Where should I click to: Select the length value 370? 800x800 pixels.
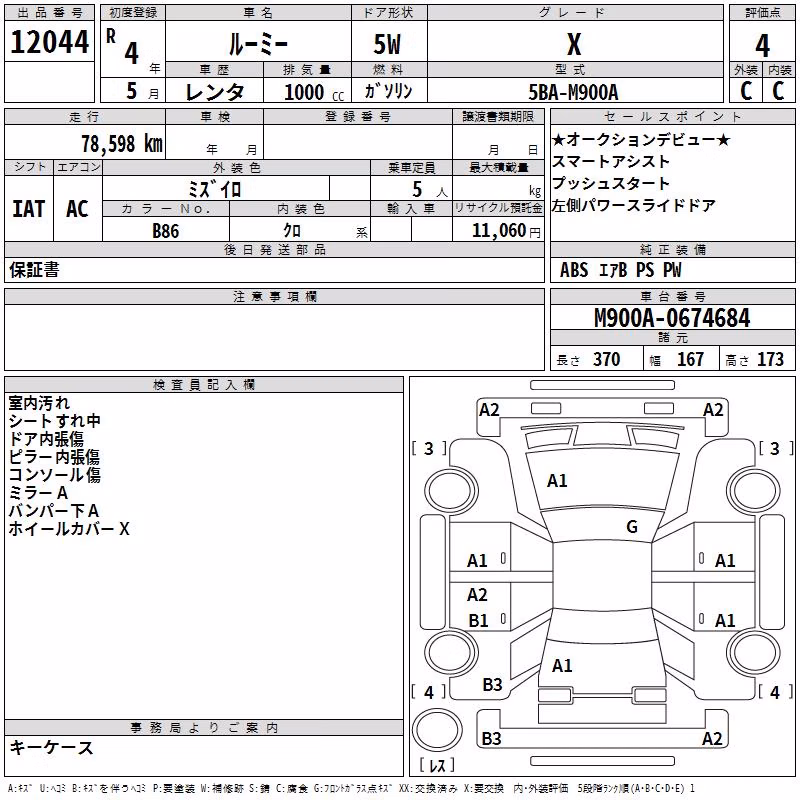click(606, 359)
